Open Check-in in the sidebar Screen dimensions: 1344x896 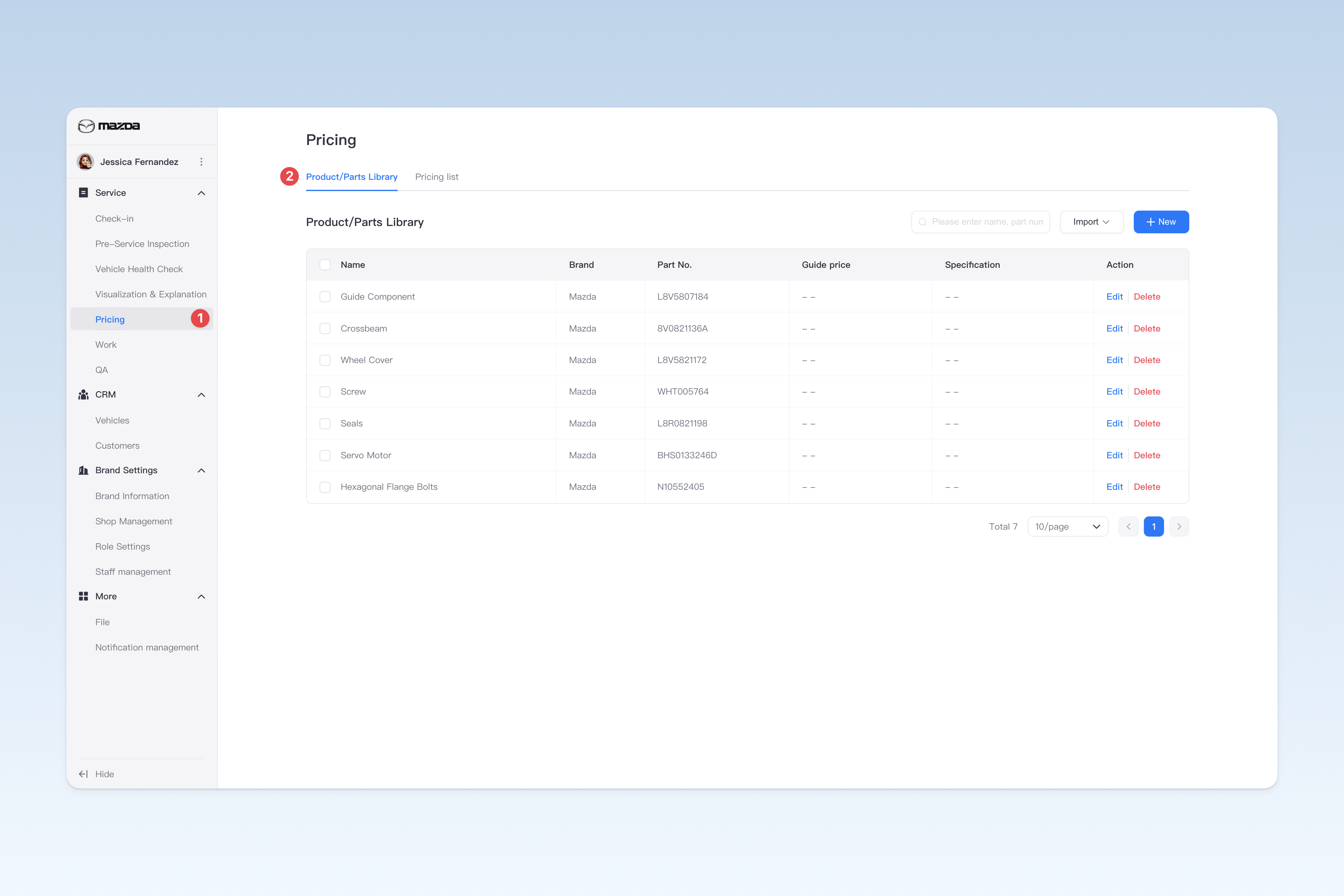click(x=114, y=218)
